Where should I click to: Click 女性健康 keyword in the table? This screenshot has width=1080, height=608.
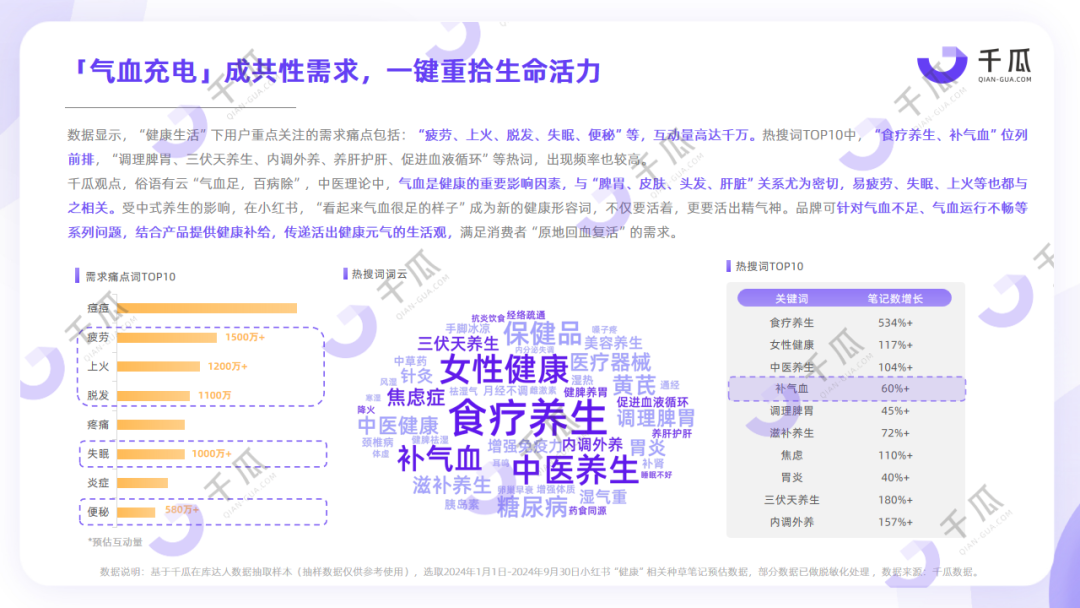click(x=791, y=345)
